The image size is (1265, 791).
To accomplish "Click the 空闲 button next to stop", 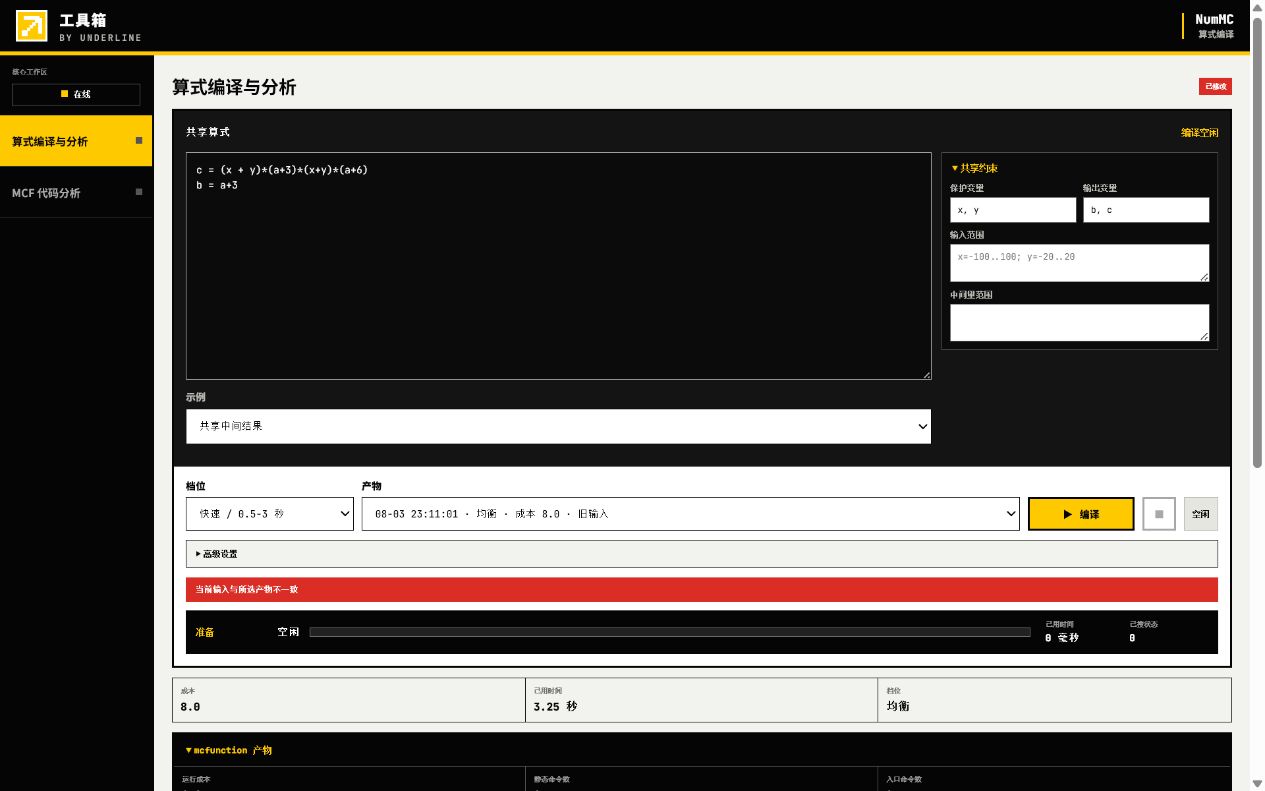I will [x=1201, y=514].
